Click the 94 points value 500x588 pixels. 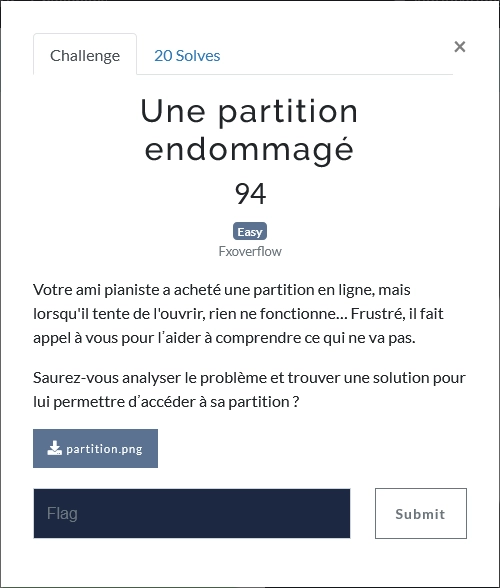tap(250, 194)
